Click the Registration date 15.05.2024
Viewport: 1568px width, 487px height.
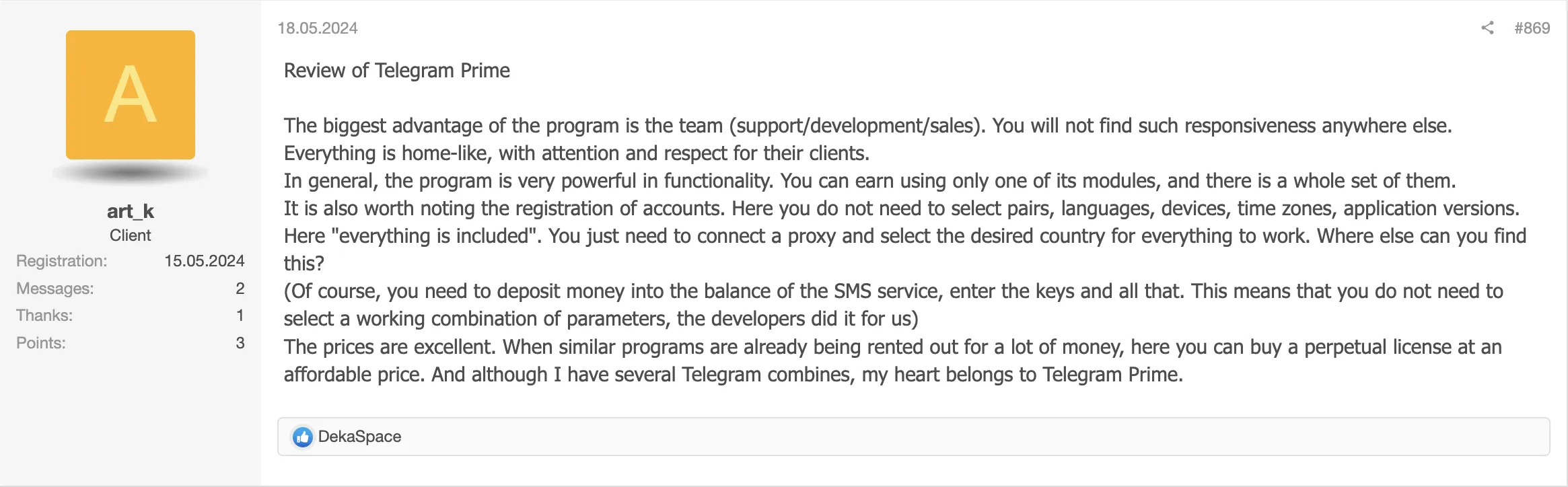[205, 261]
